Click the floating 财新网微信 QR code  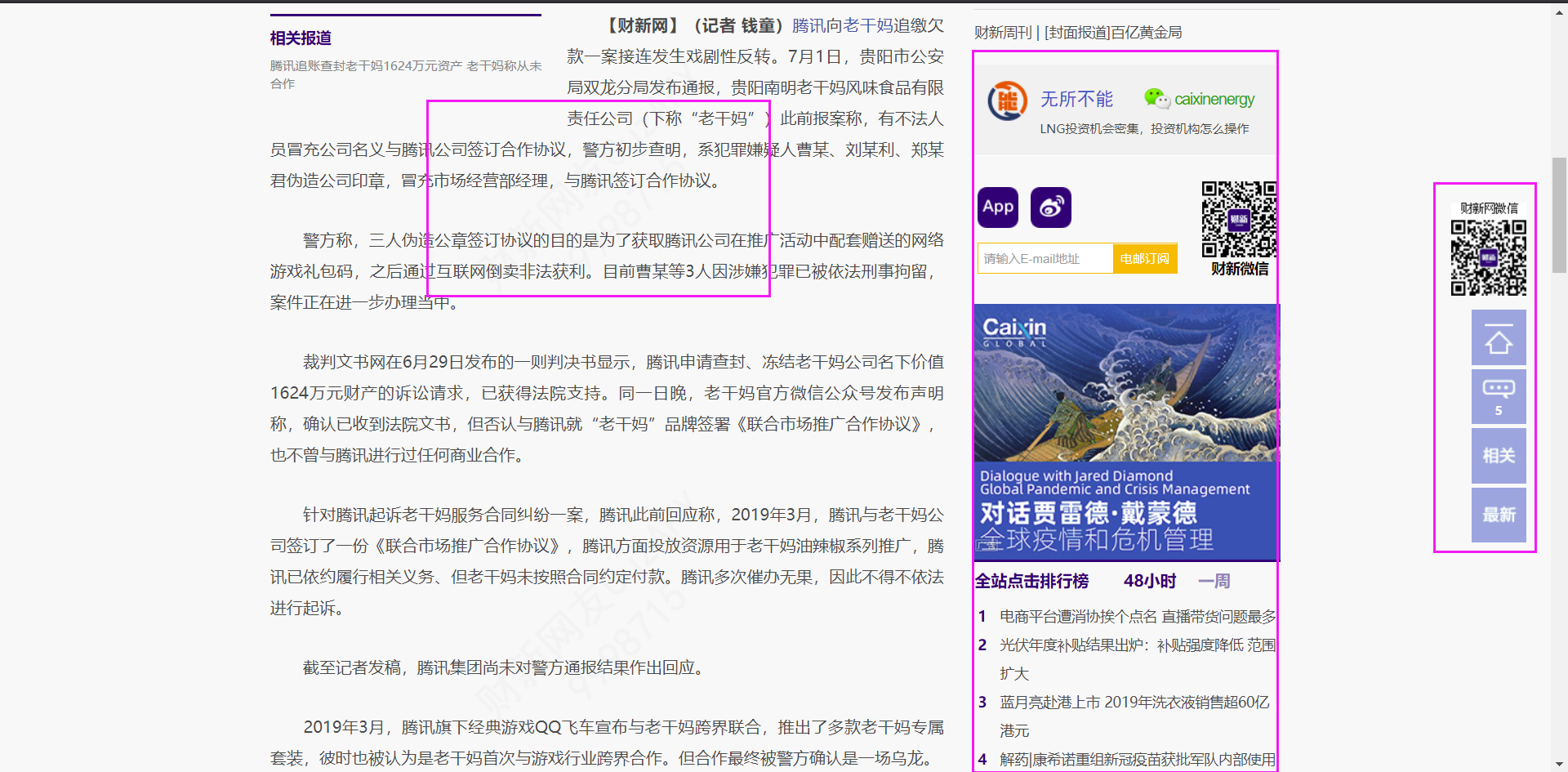point(1488,257)
